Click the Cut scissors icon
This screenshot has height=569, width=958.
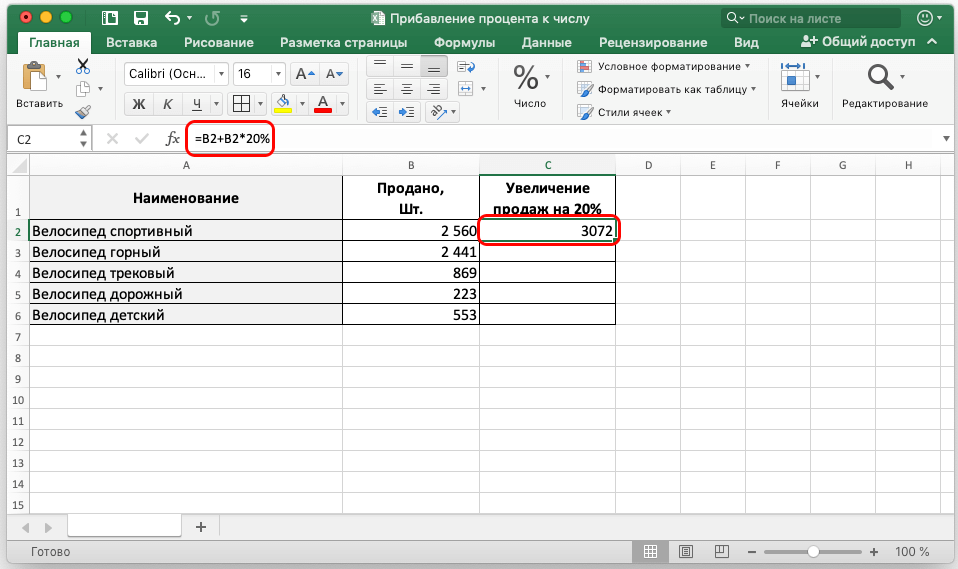[83, 66]
